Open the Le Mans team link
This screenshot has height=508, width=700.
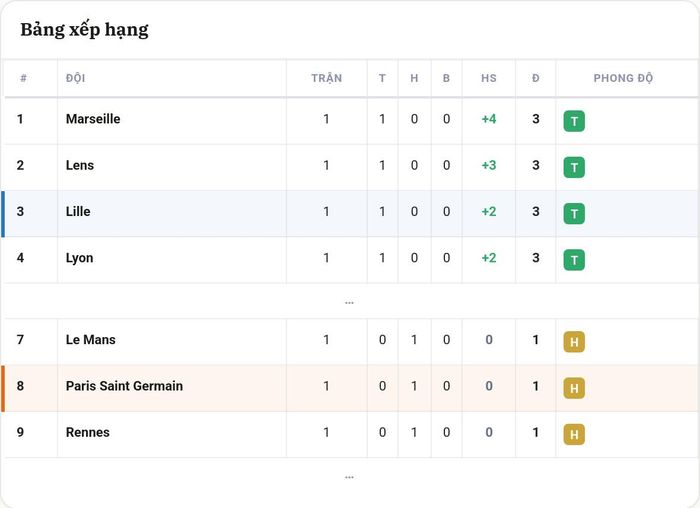click(x=91, y=340)
